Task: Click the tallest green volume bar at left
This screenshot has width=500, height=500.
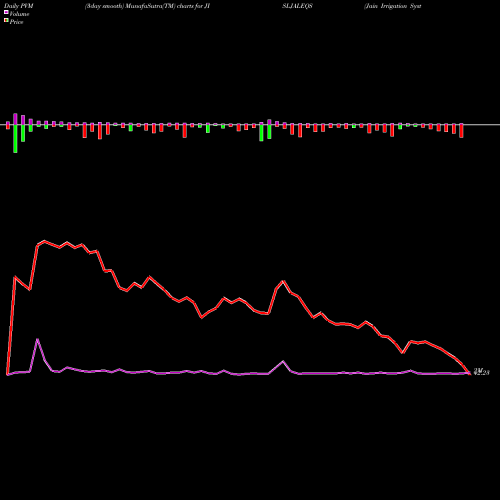Action: coord(15,139)
